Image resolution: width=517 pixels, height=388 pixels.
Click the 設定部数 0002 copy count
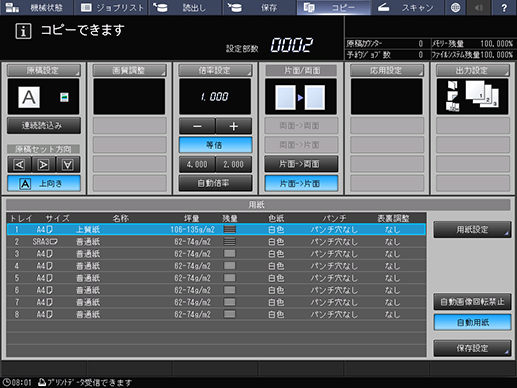292,45
